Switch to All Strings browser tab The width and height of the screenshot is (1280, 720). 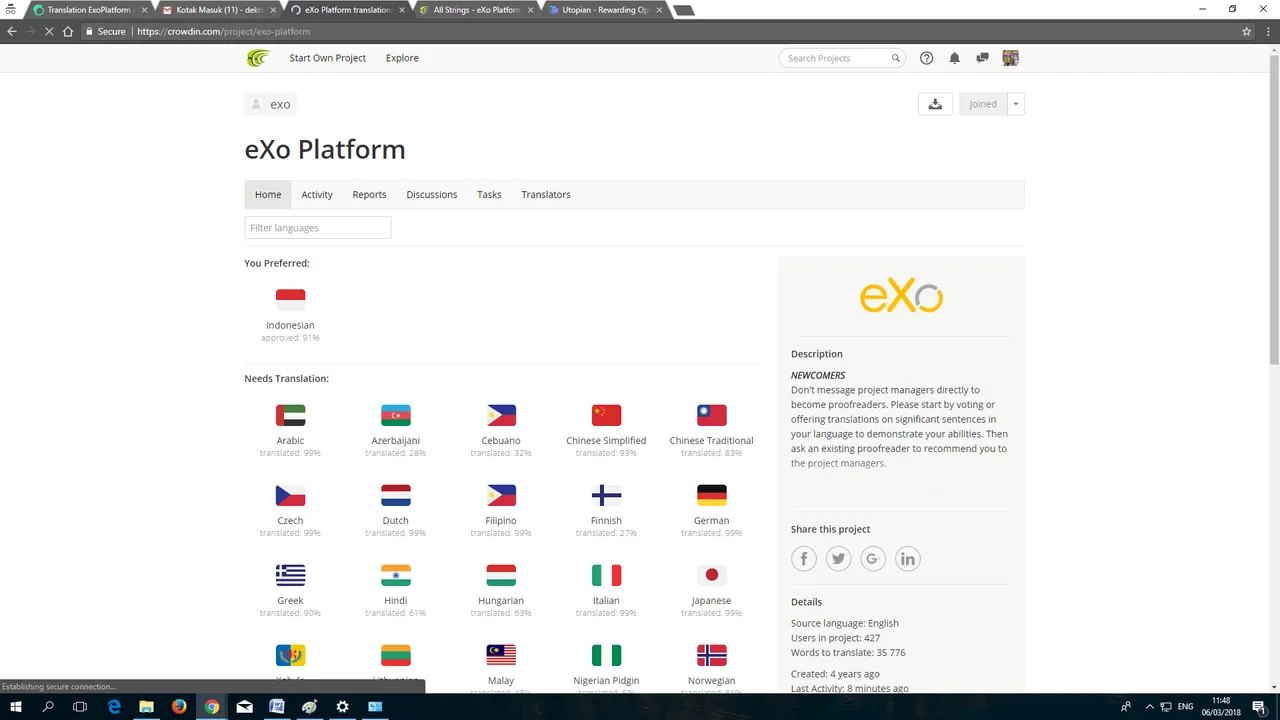[476, 10]
